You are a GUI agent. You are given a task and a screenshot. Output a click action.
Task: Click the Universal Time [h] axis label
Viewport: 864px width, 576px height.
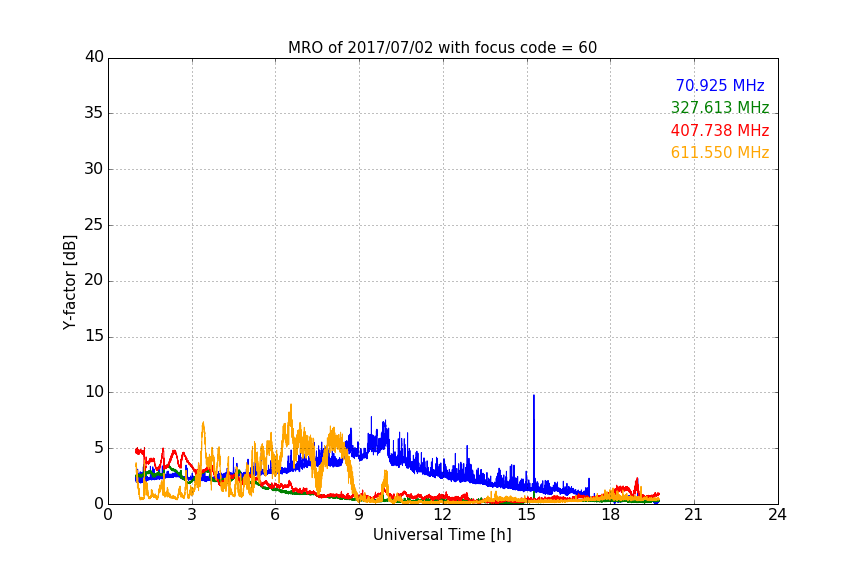click(442, 535)
